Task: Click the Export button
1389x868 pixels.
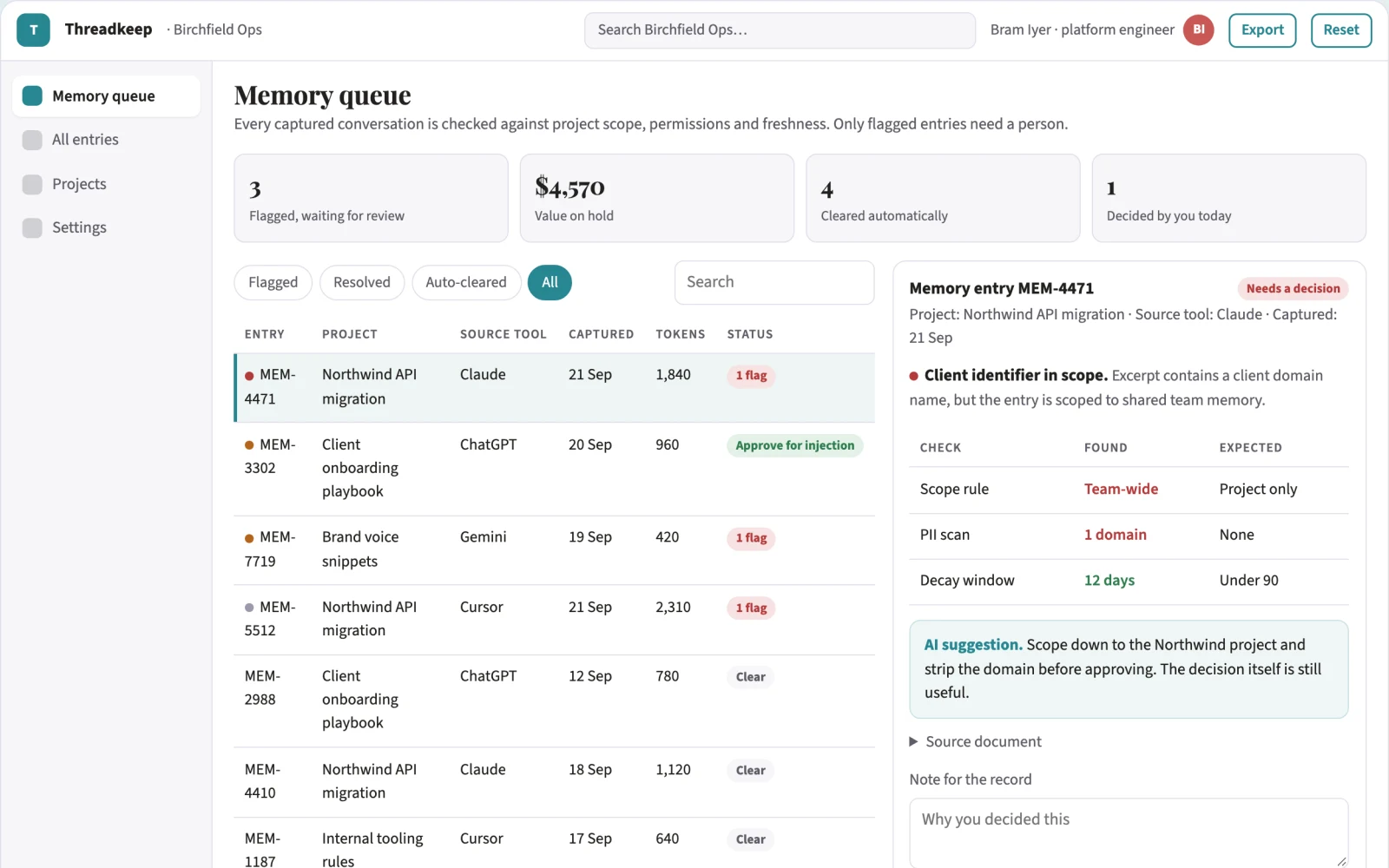Action: [1262, 30]
